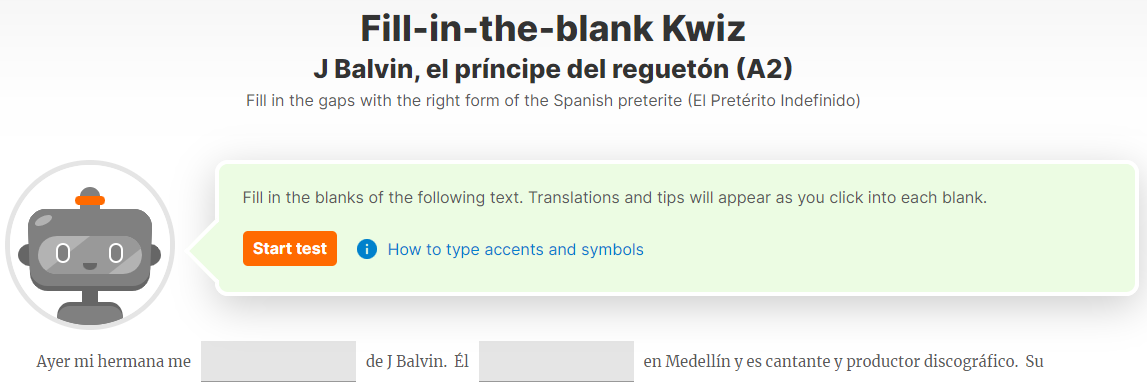Open How to type accents and symbols
The width and height of the screenshot is (1147, 387).
pyautogui.click(x=515, y=249)
